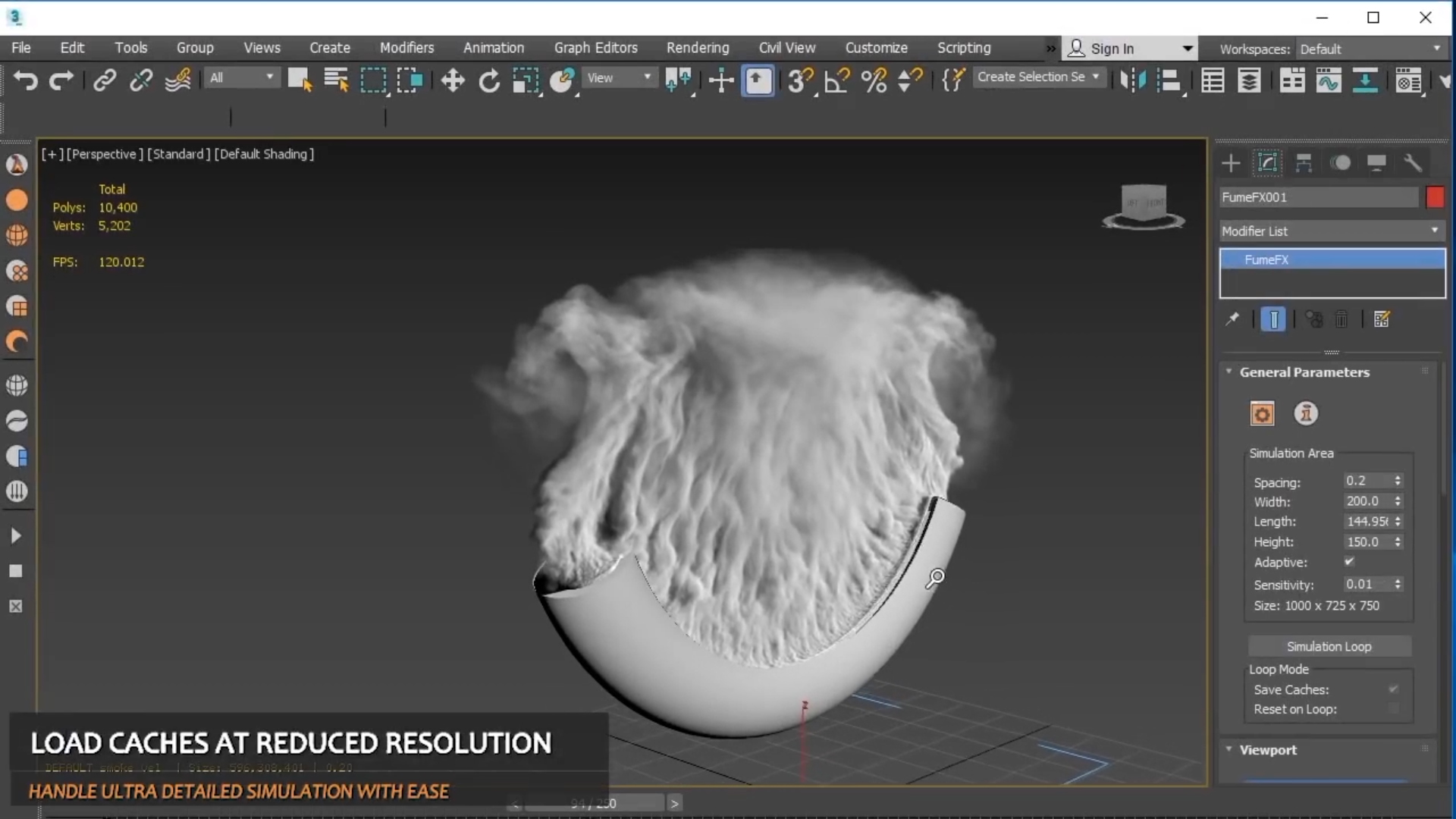Collapse the General Parameters rollout
1456x819 pixels.
pos(1304,372)
